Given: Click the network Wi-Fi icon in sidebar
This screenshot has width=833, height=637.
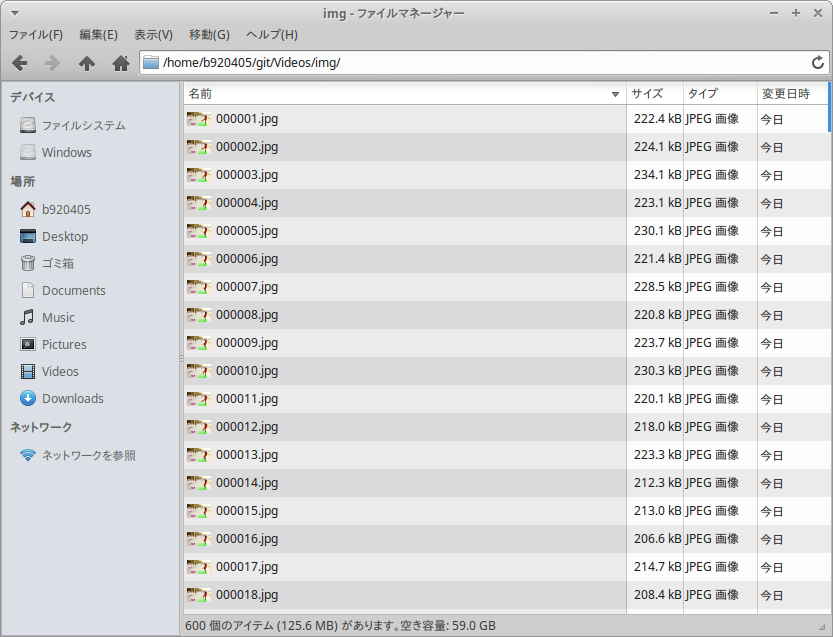Looking at the screenshot, I should (x=28, y=455).
